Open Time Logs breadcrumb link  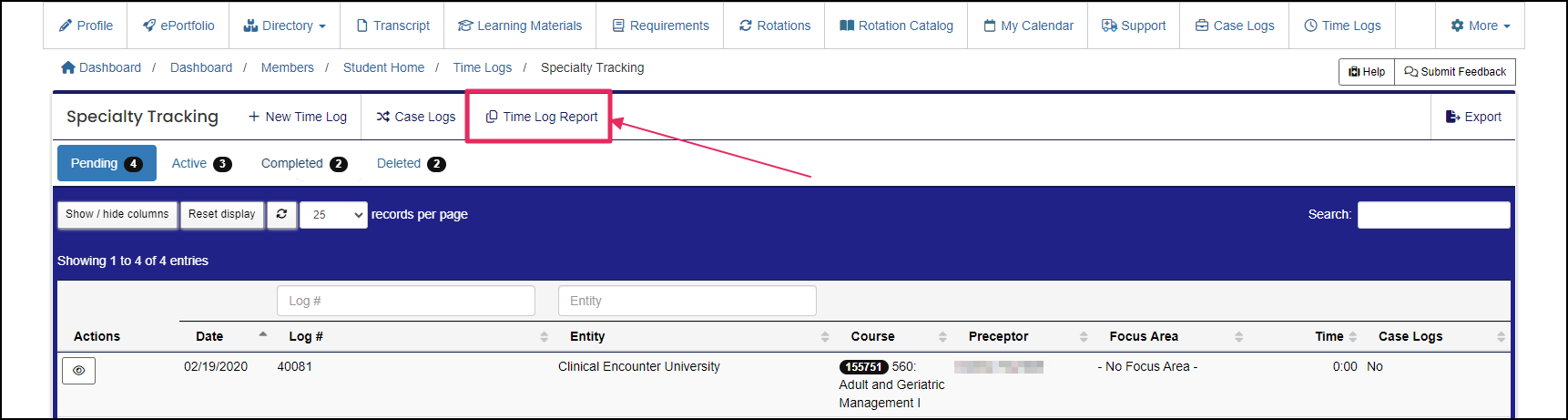(x=482, y=67)
